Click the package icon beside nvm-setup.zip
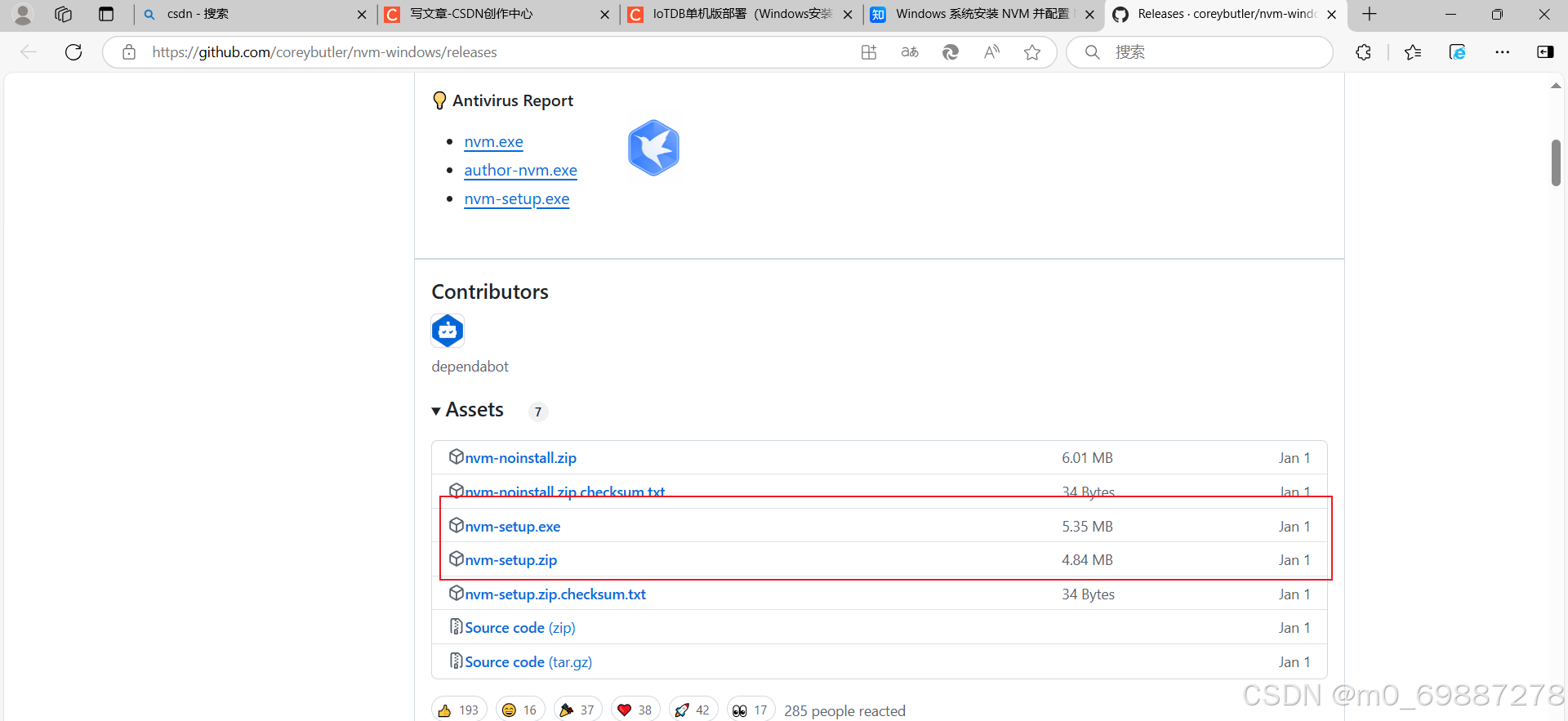The height and width of the screenshot is (721, 1568). click(x=457, y=559)
